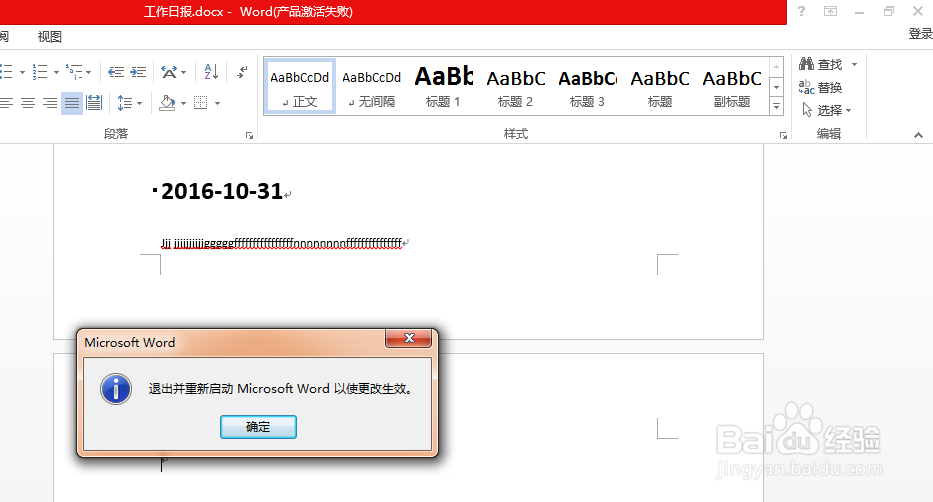Apply distributed alignment
933x502 pixels.
(94, 103)
